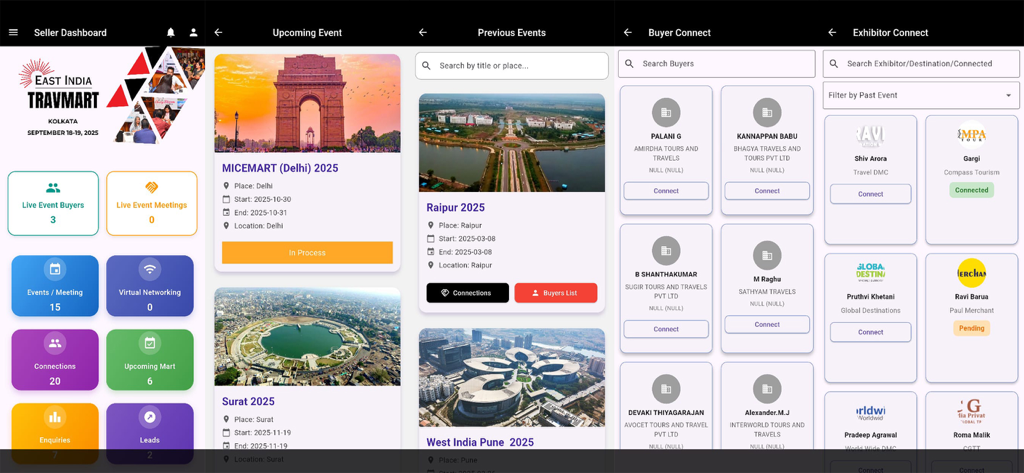
Task: Open the Events / Meeting tile
Action: coord(55,286)
